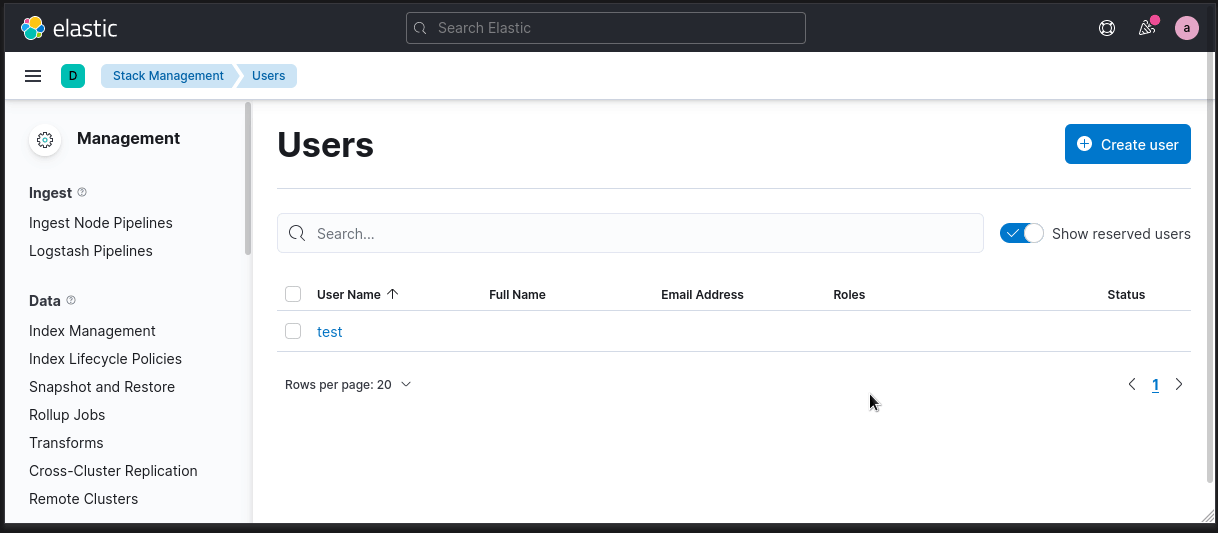The width and height of the screenshot is (1218, 533).
Task: Click the Ingest help question icon
Action: (x=82, y=192)
